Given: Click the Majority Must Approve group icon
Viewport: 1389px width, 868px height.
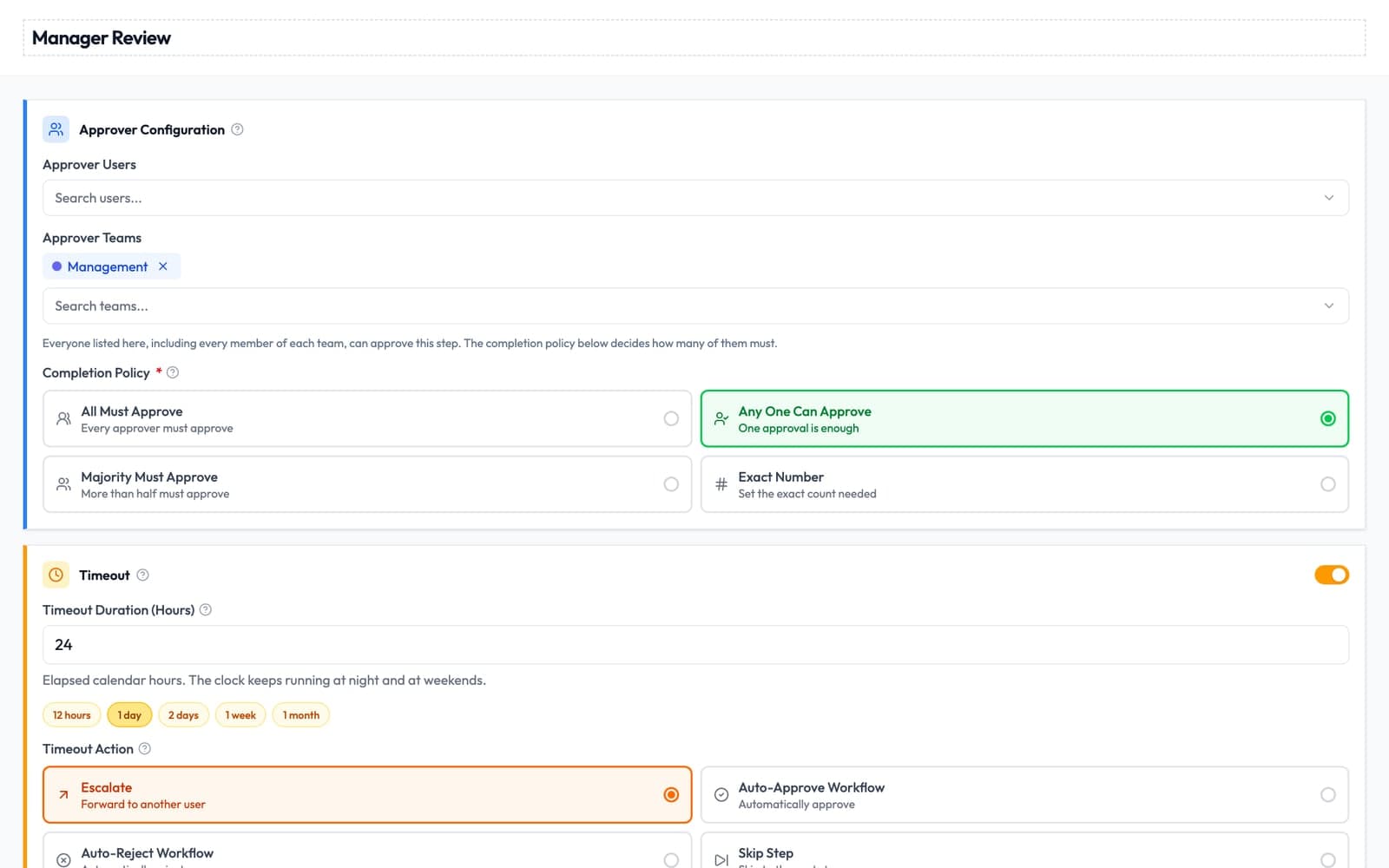Looking at the screenshot, I should 63,484.
